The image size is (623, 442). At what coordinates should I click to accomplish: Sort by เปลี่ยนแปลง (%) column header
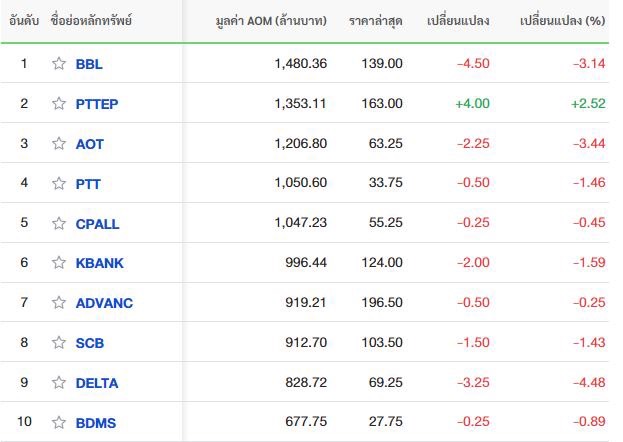pos(562,20)
